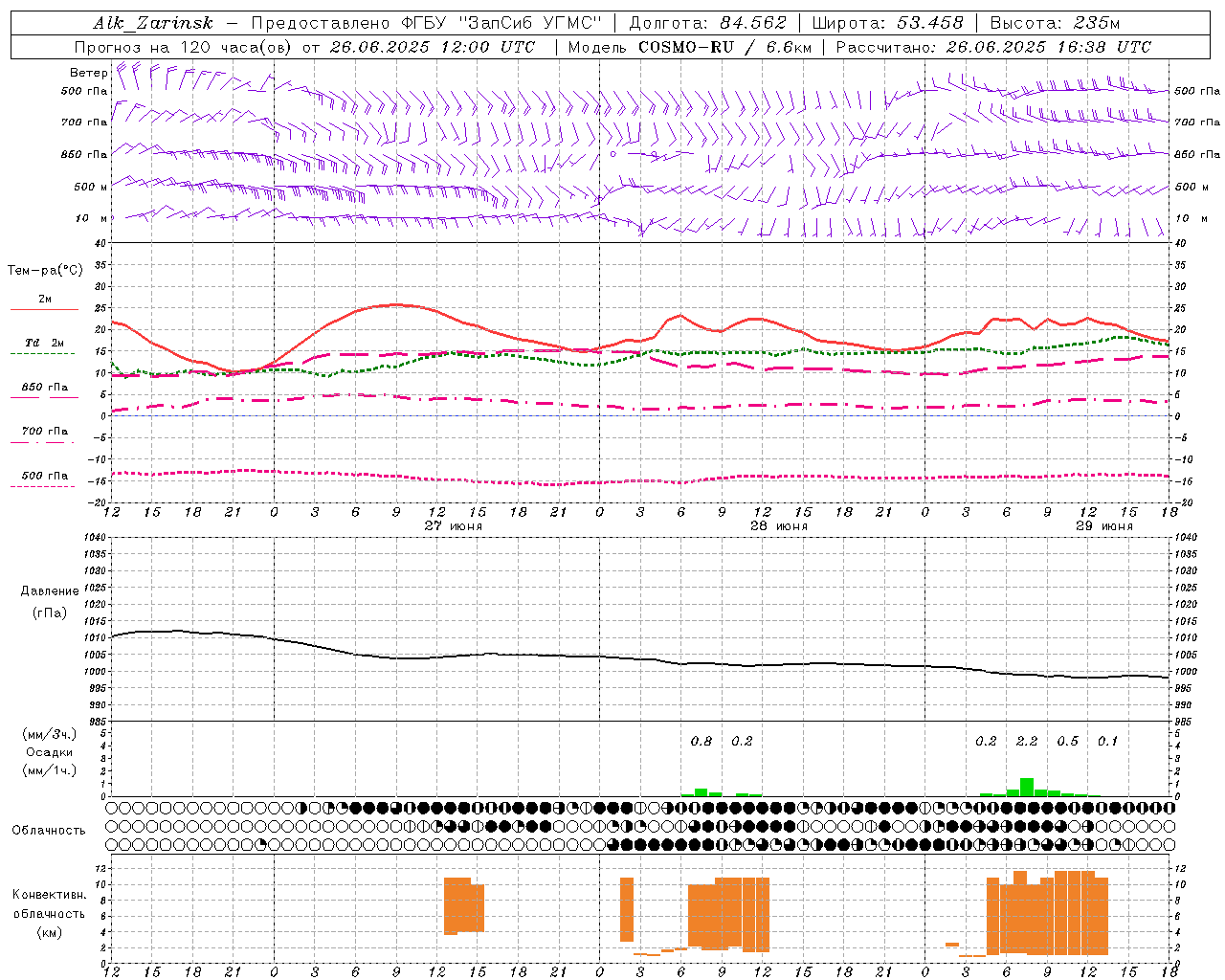The height and width of the screenshot is (980, 1225).
Task: Select the provider text ФГБУ "ЗапСиб УГМС"
Action: pyautogui.click(x=502, y=23)
